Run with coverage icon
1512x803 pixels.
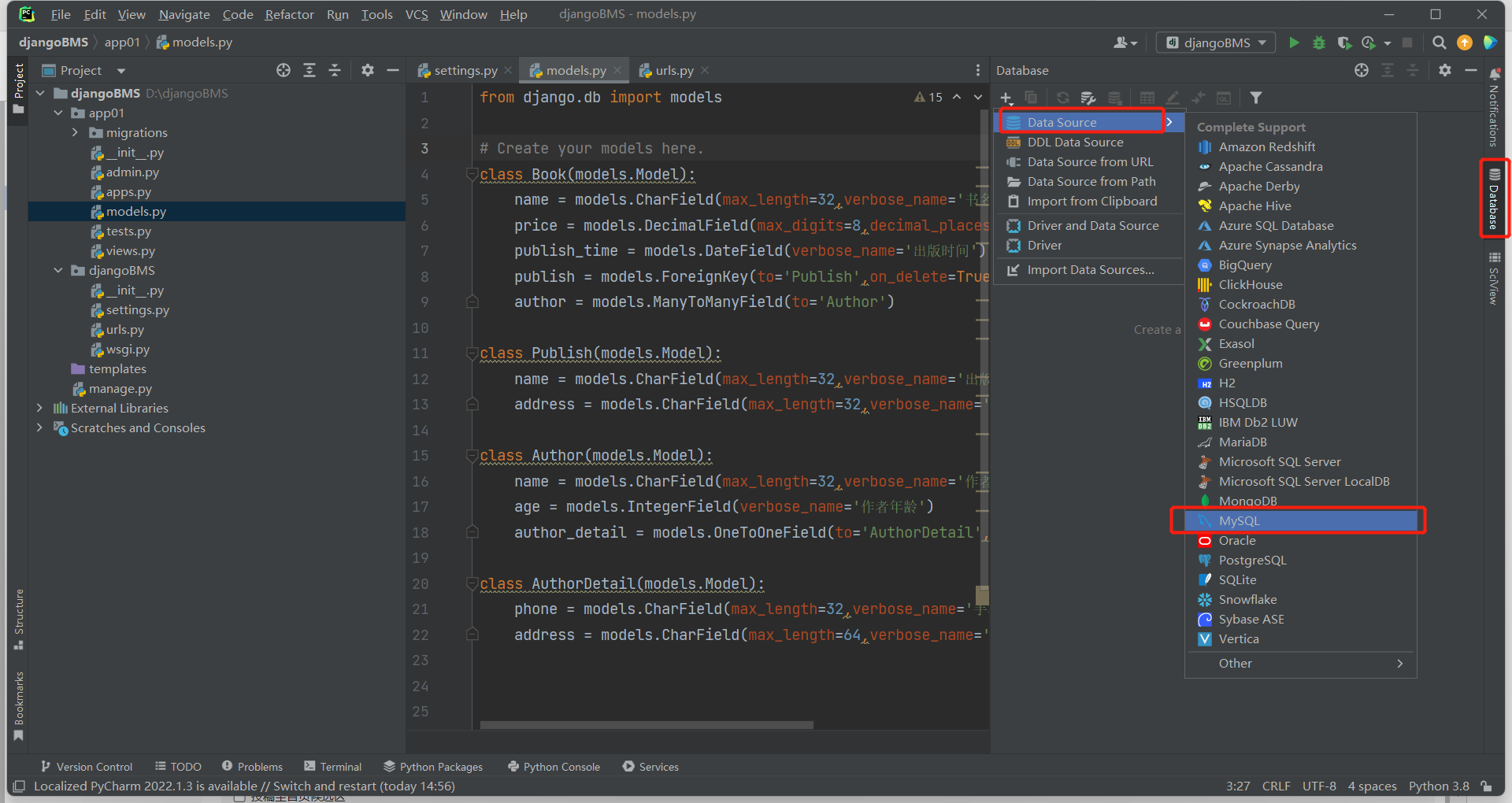[1344, 43]
